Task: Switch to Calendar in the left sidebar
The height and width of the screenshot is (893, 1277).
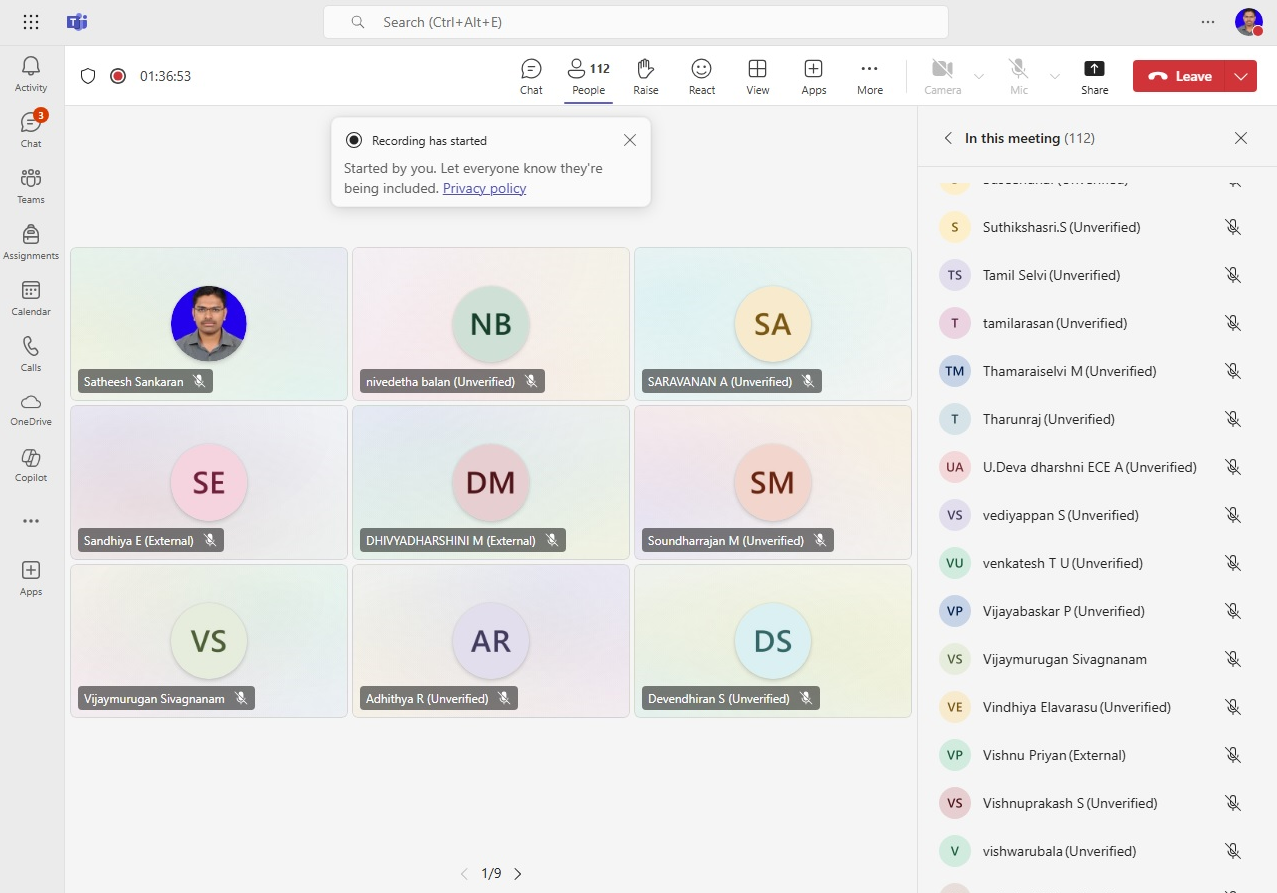Action: (x=31, y=298)
